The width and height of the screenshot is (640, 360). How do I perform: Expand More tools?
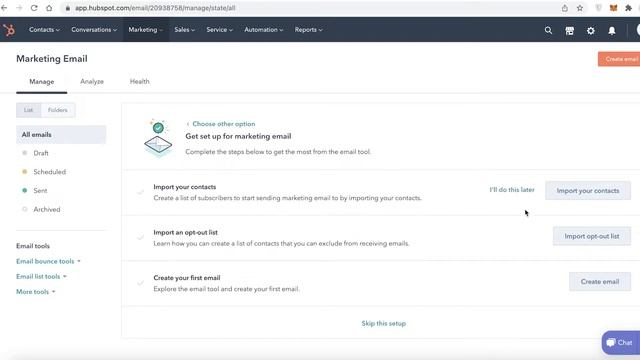[x=36, y=291]
